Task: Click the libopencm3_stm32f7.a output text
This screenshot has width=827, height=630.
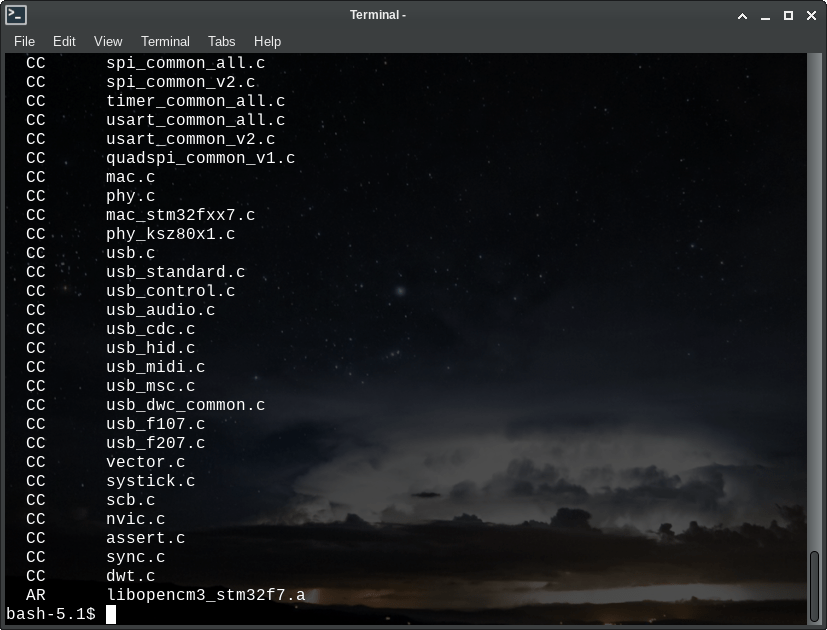Action: [205, 595]
